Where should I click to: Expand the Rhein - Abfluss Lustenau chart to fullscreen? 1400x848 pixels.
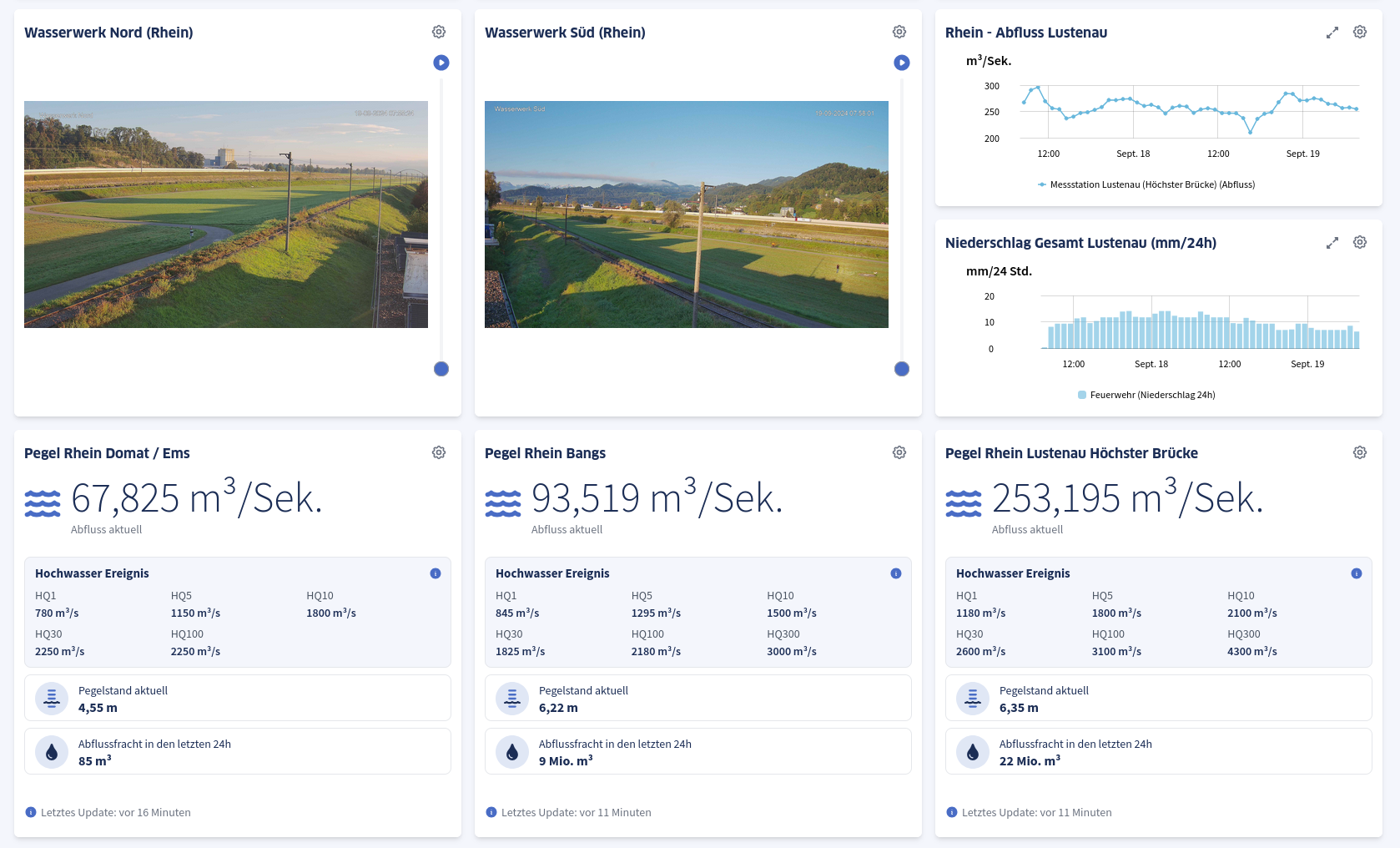1332,31
